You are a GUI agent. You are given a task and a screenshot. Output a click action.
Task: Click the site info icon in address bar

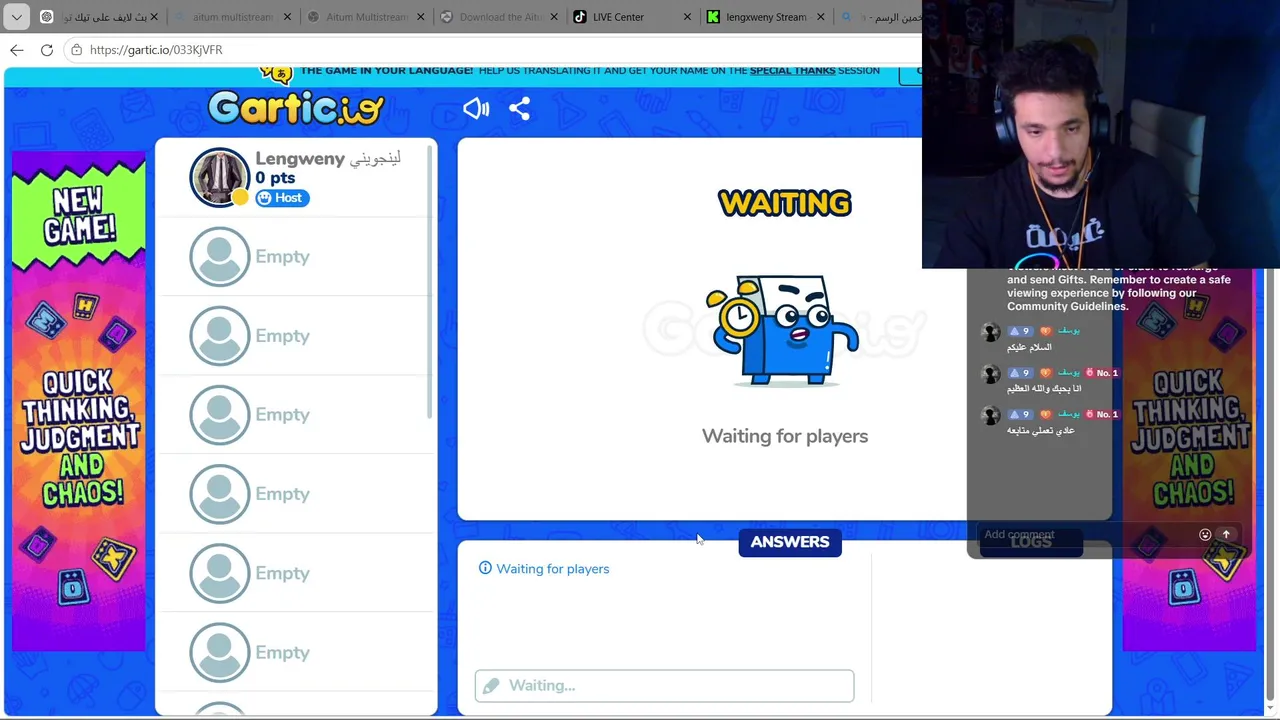pos(76,50)
